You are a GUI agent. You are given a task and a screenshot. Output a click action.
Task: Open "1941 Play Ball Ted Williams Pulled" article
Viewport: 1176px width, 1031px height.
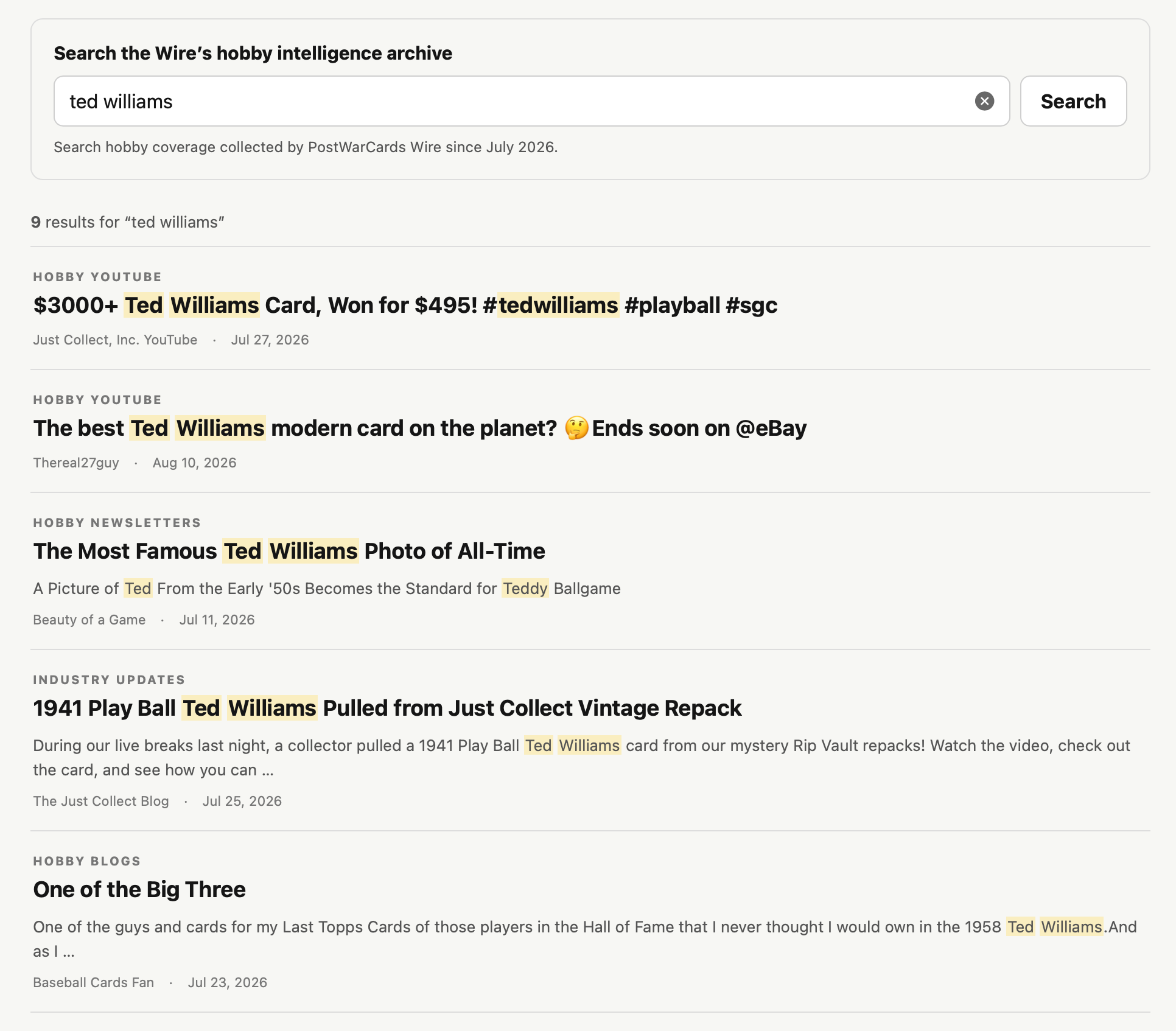pyautogui.click(x=387, y=708)
